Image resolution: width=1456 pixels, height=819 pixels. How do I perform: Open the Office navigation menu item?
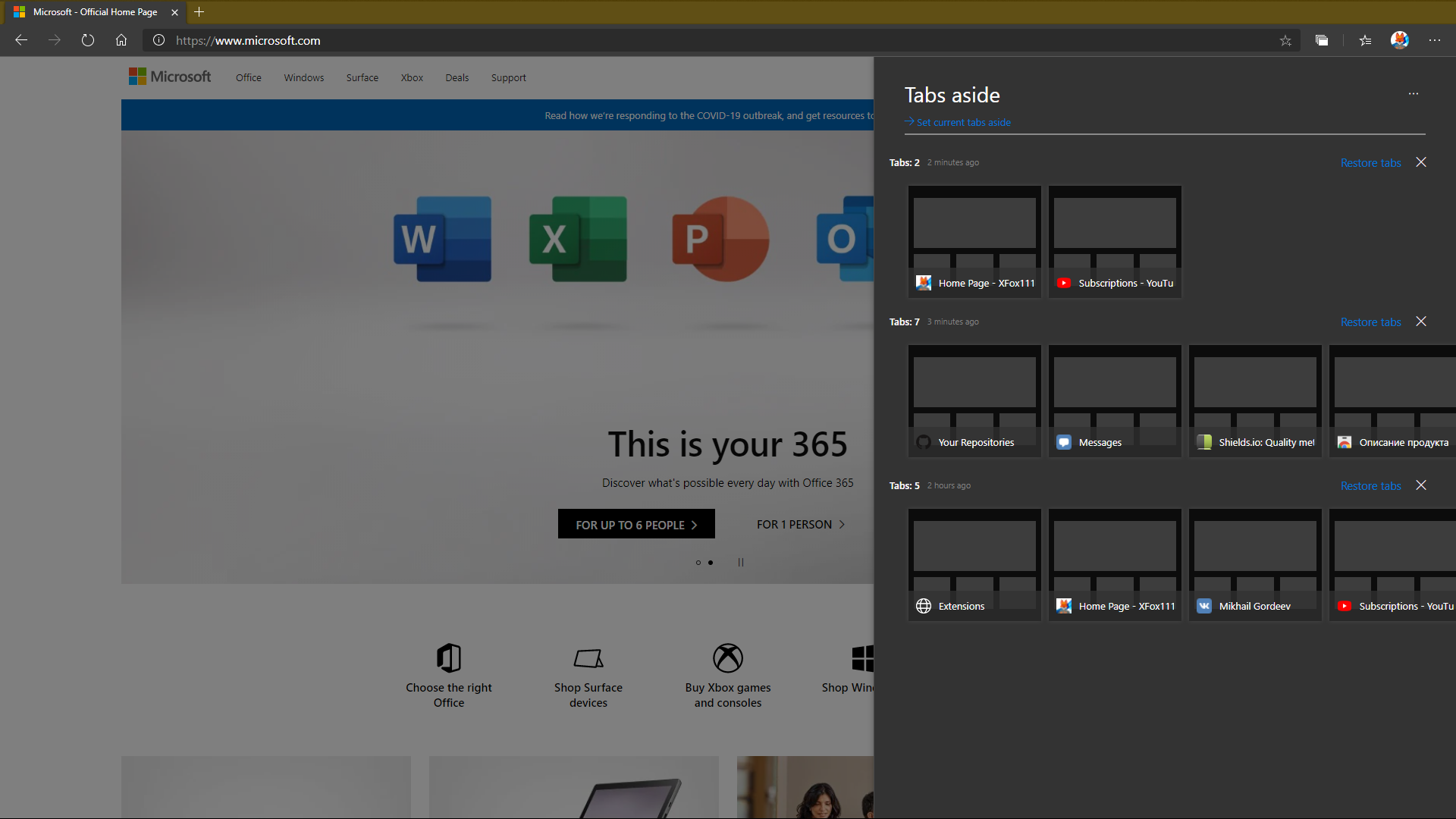tap(248, 78)
